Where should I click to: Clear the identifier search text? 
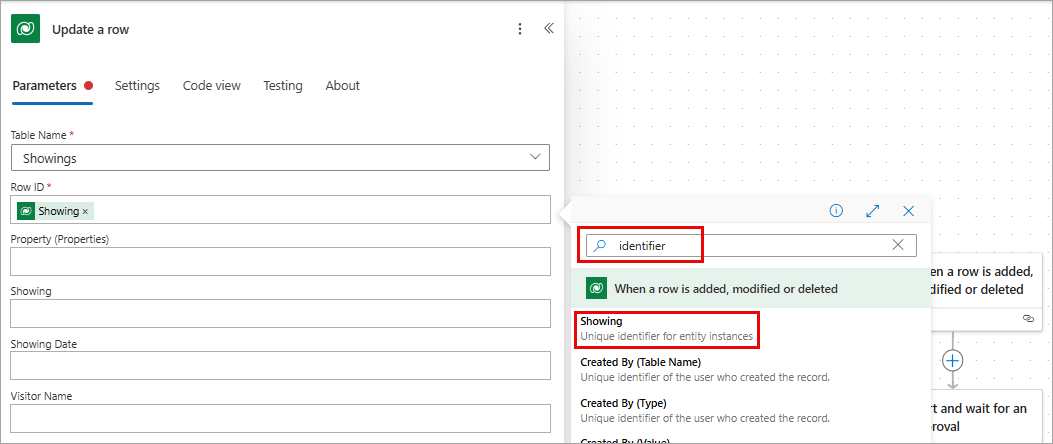pyautogui.click(x=898, y=245)
